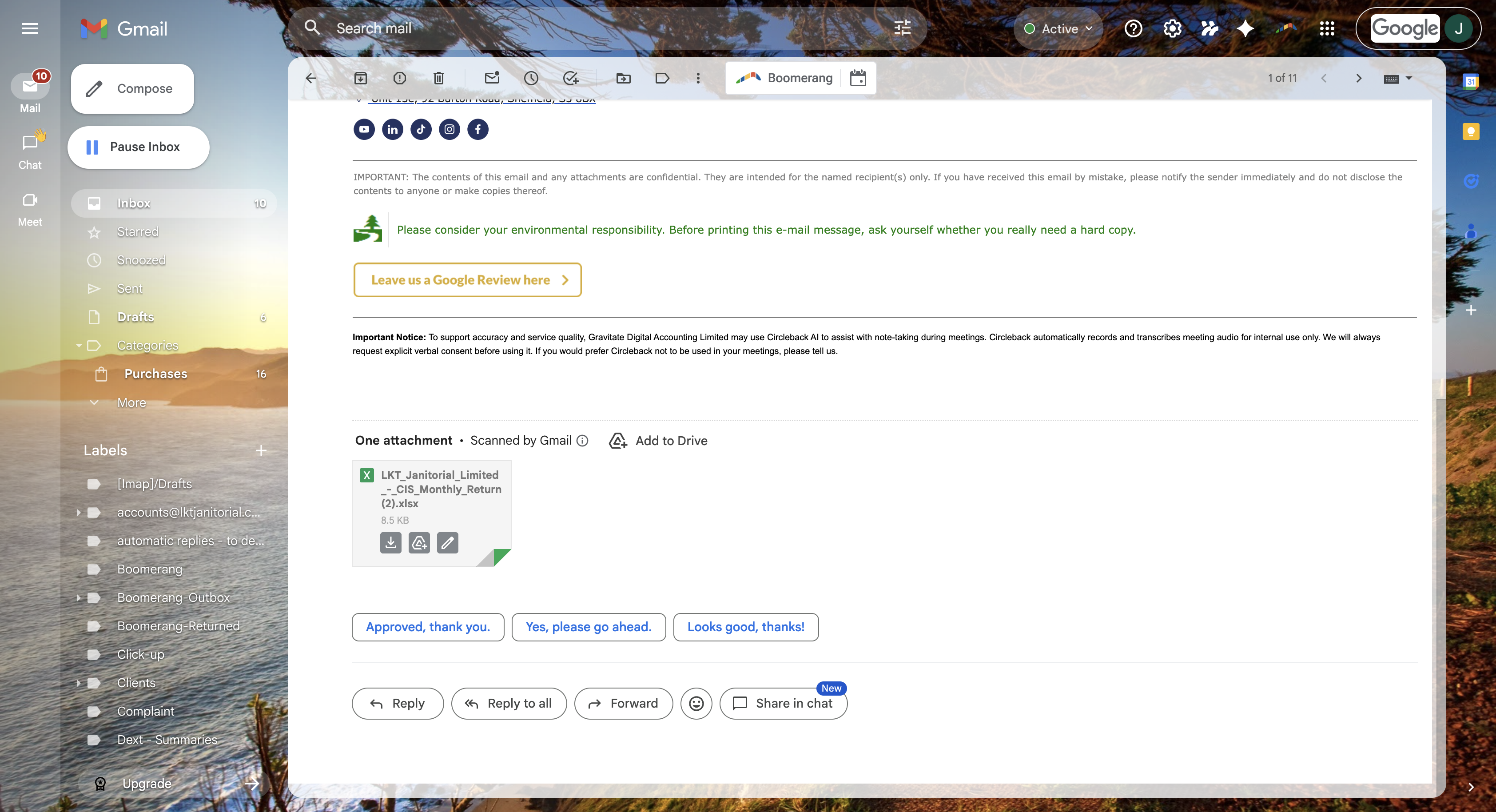Open the Google apps grid
Image resolution: width=1496 pixels, height=812 pixels.
[1327, 28]
